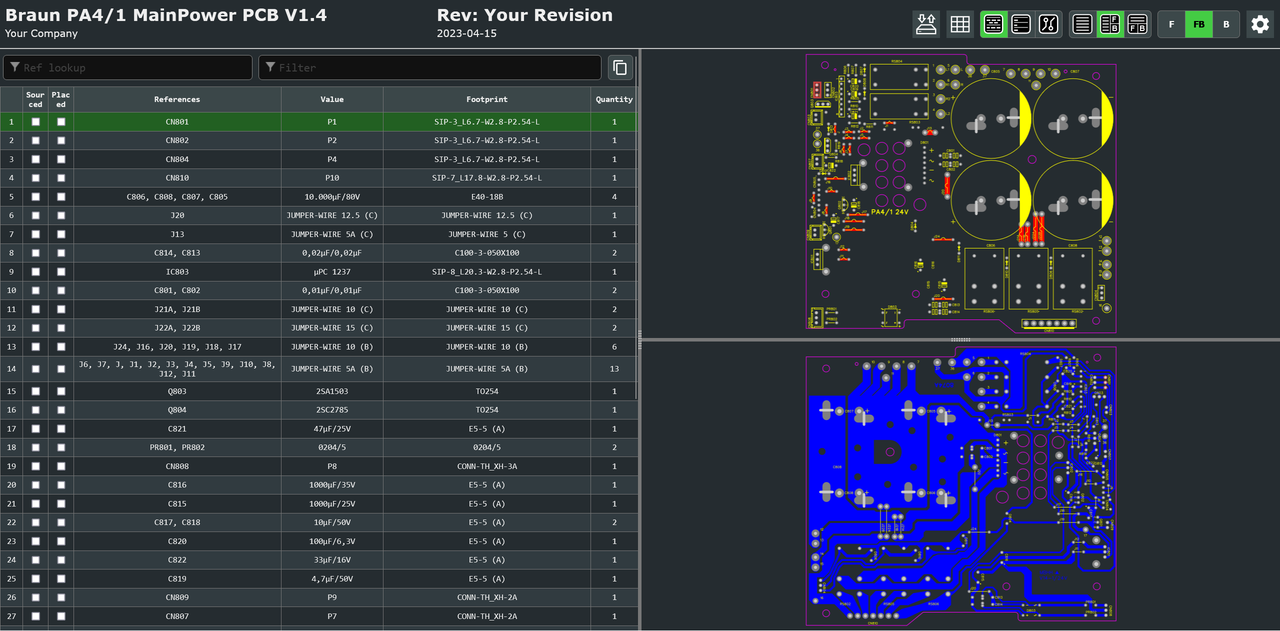Show only the back layer (B)
The image size is (1280, 631).
[1226, 24]
